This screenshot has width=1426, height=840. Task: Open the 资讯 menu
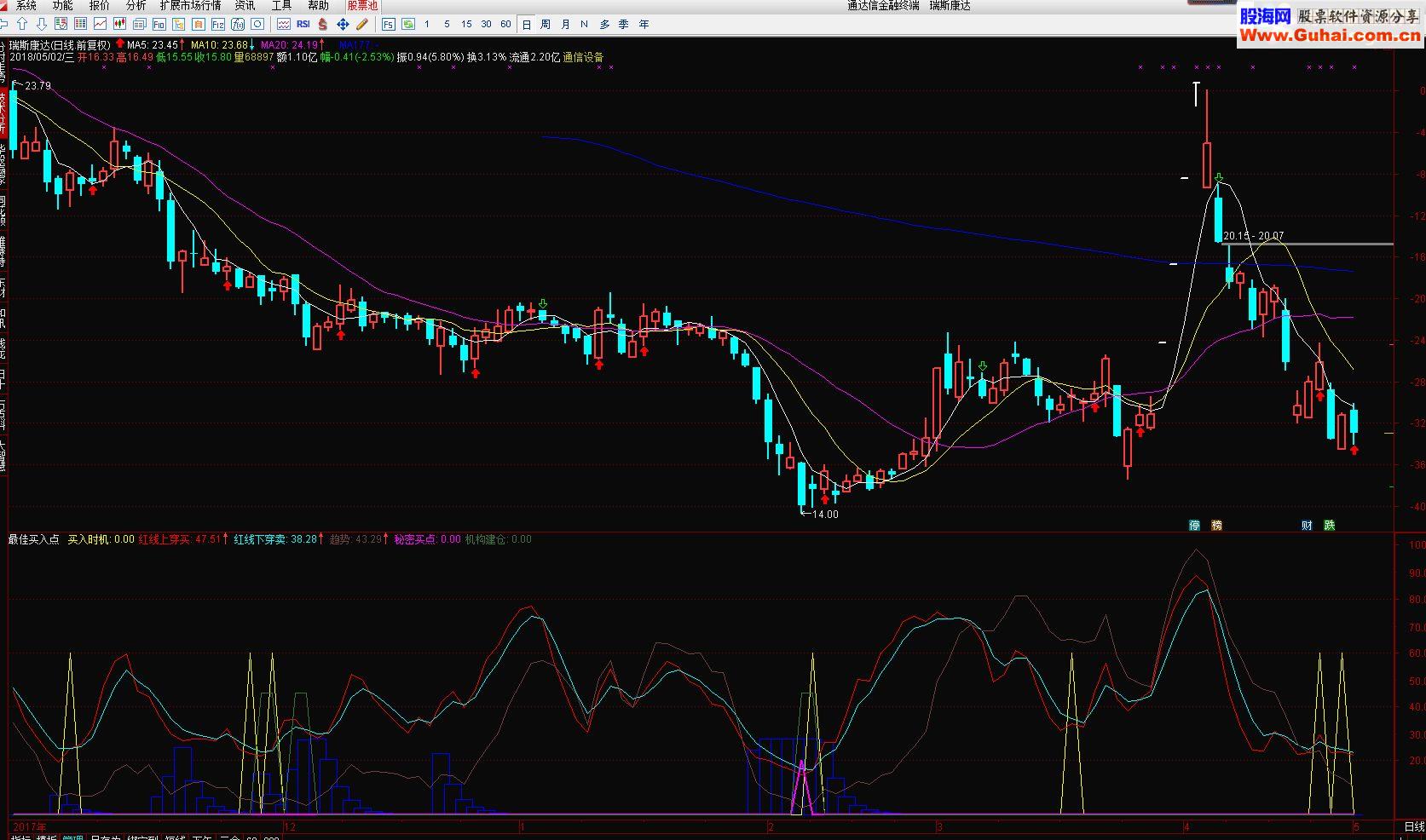245,6
